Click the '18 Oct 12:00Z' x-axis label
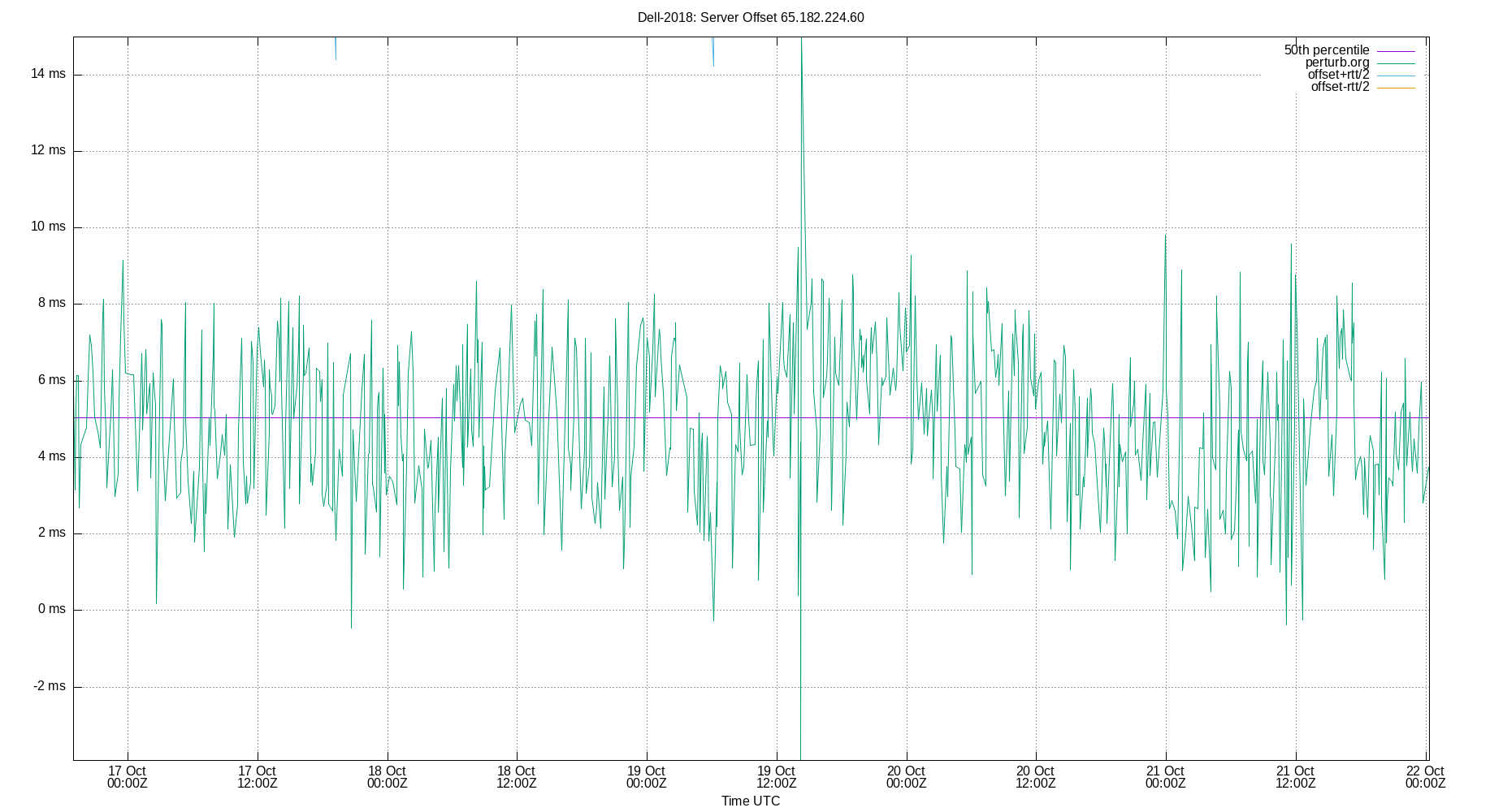Image resolution: width=1503 pixels, height=812 pixels. 517,777
